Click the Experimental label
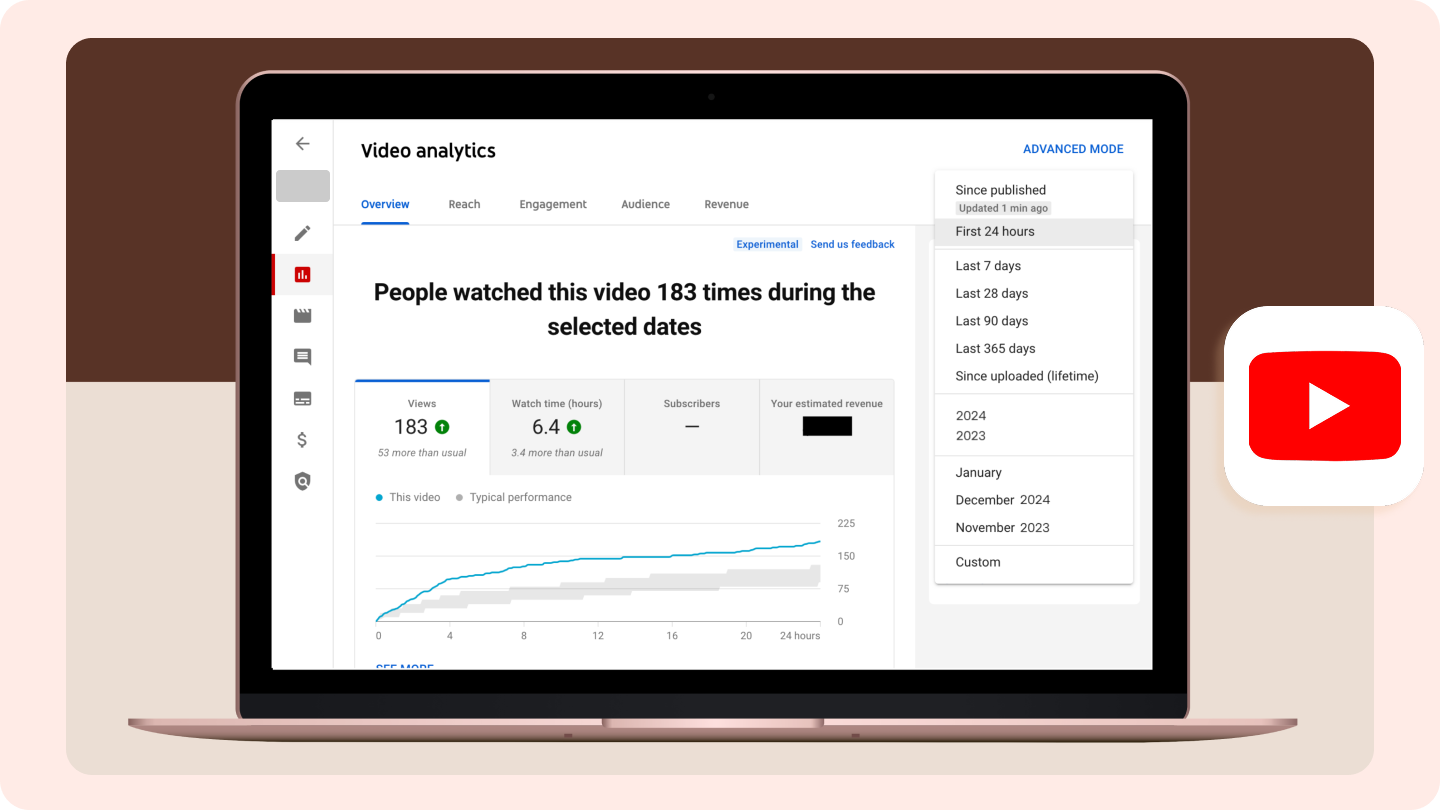The image size is (1440, 810). coord(767,244)
